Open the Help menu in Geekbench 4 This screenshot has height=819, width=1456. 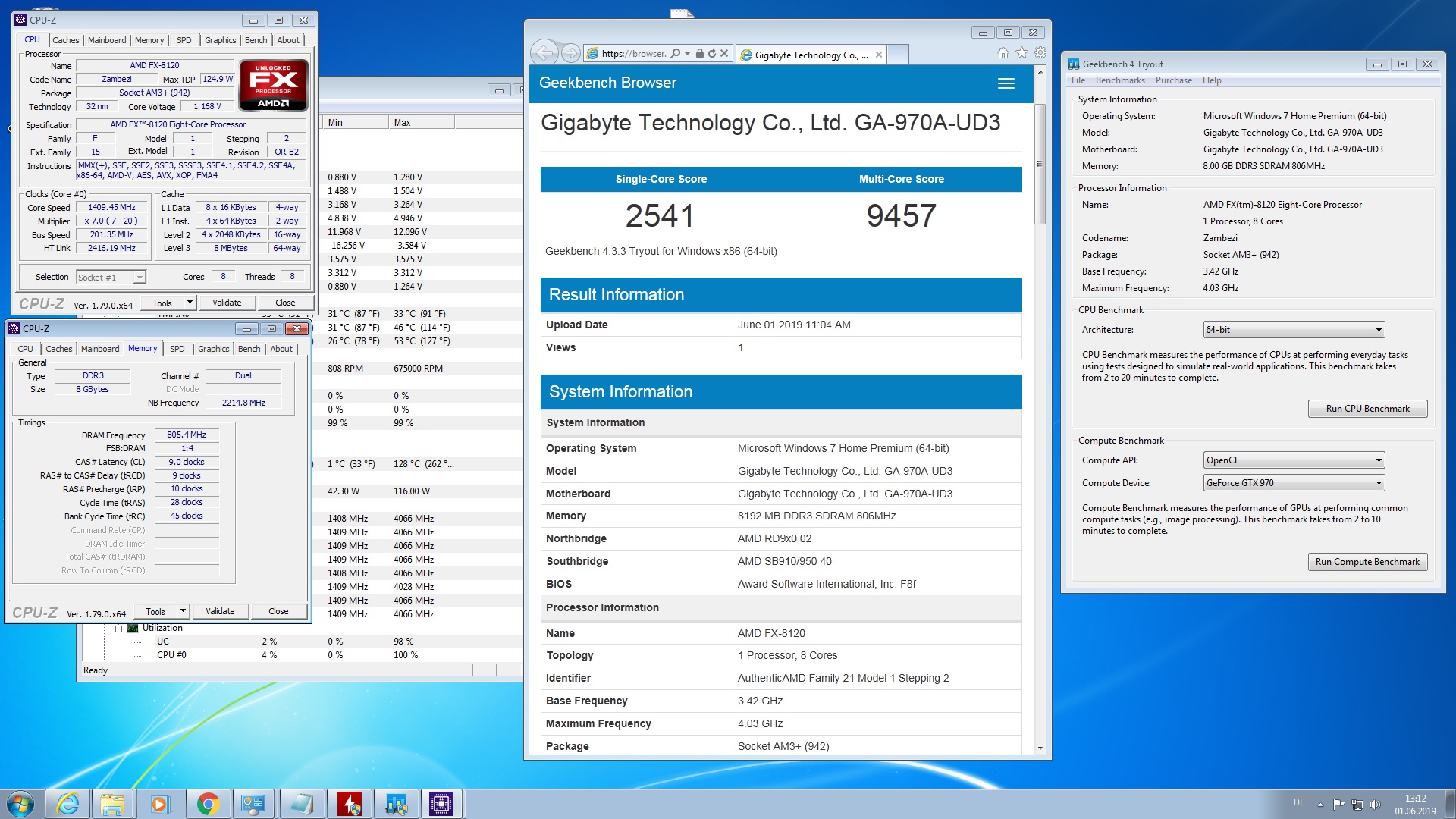coord(1212,80)
